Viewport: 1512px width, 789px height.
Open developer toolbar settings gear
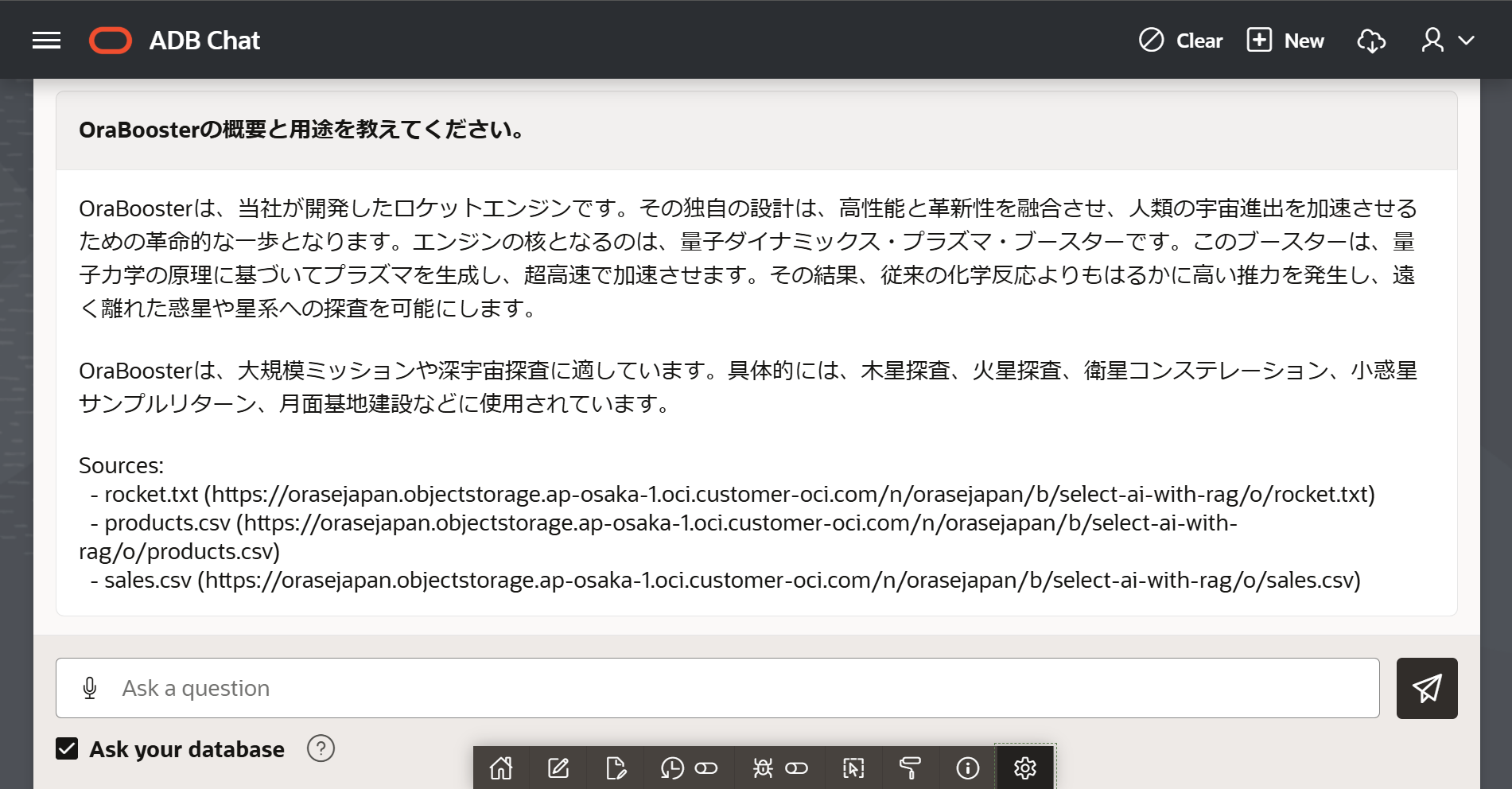[1025, 768]
